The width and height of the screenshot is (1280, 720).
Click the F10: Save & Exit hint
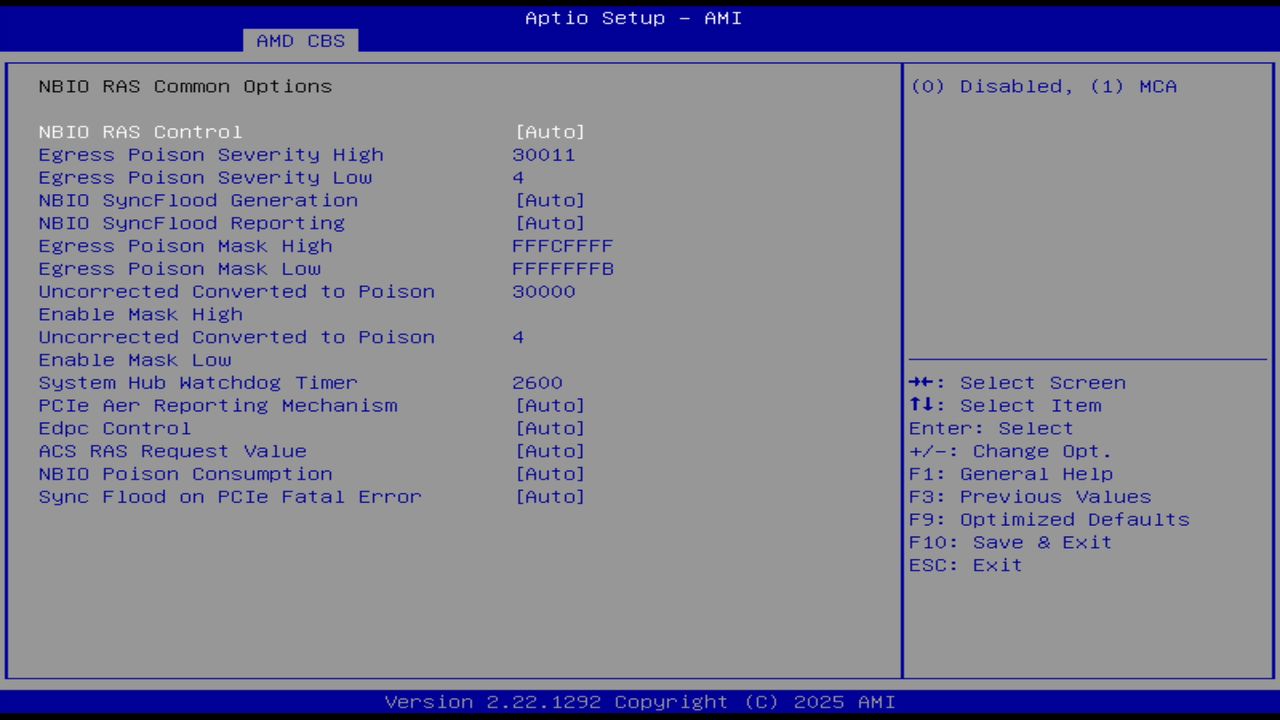(x=1011, y=542)
